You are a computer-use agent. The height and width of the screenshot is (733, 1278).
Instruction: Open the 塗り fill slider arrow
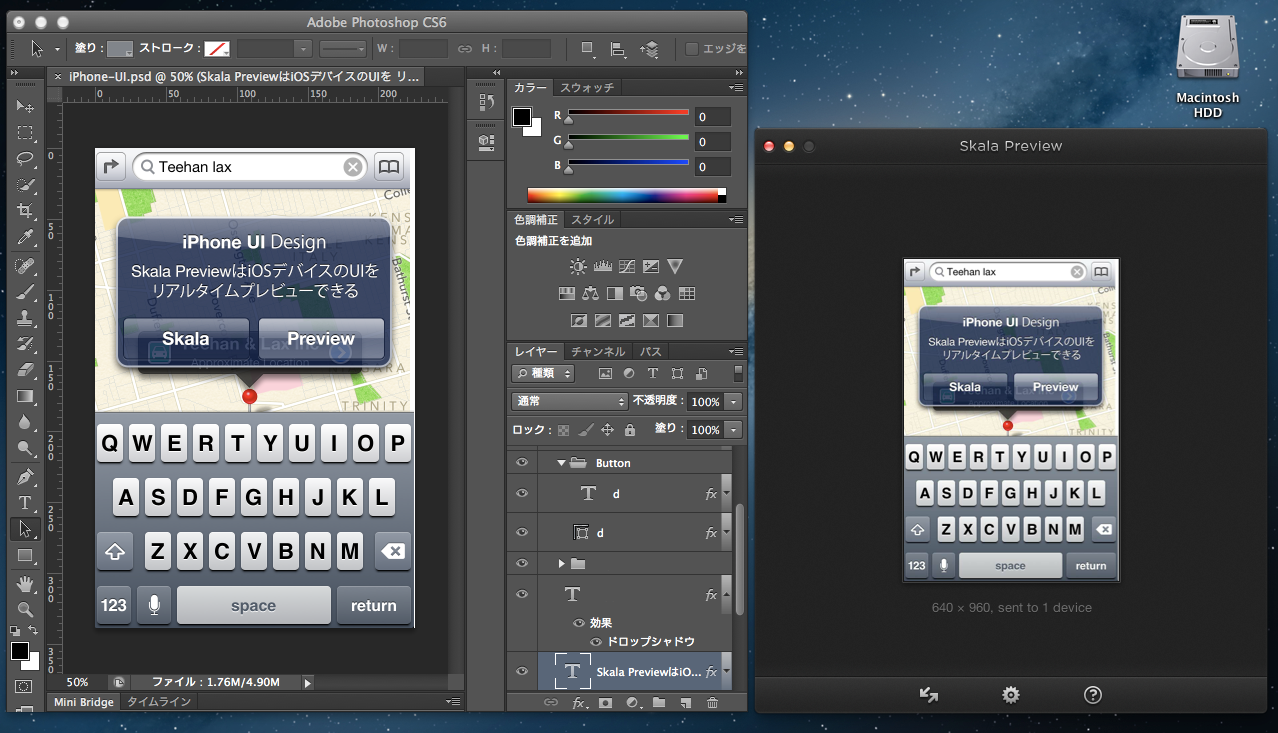click(734, 430)
